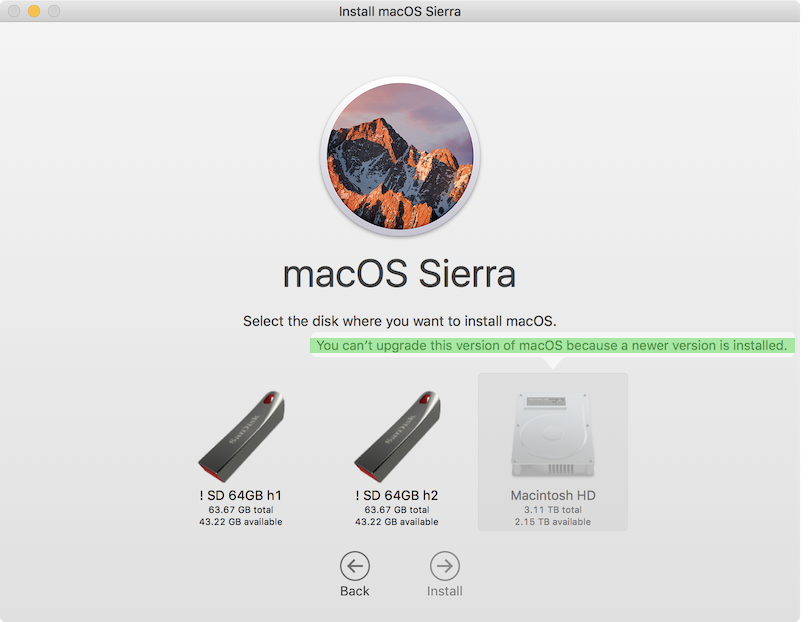Click the "! SD 64GB h1" drive name
This screenshot has height=622, width=808.
tap(241, 495)
